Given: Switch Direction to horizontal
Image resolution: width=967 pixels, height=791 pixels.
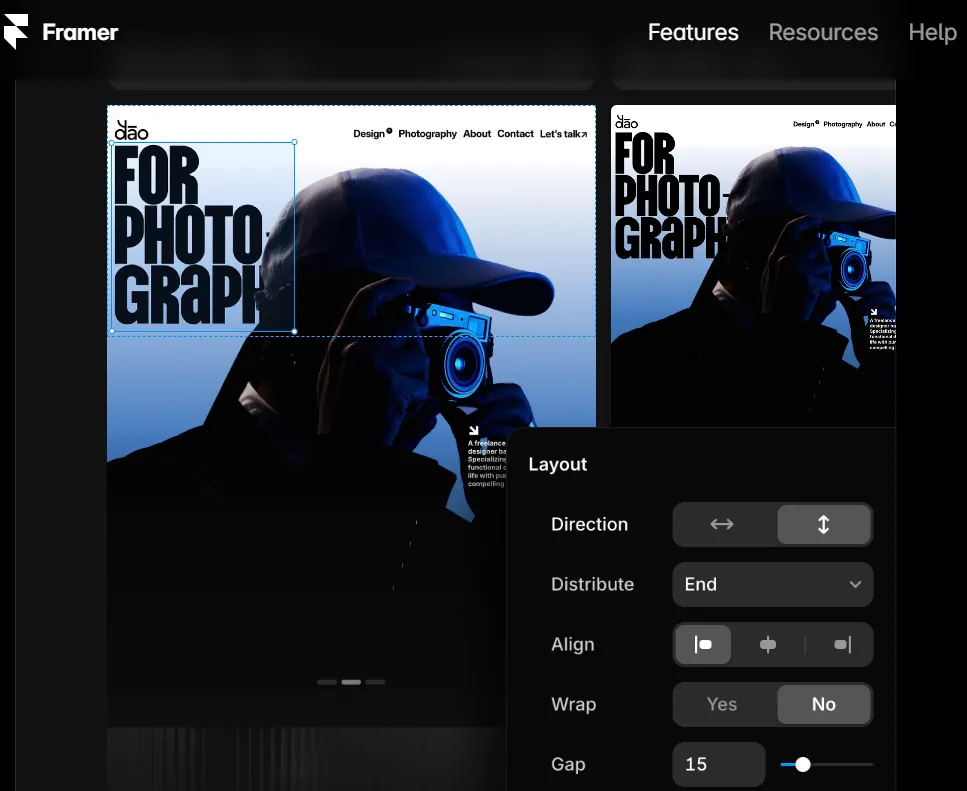Looking at the screenshot, I should coord(721,524).
